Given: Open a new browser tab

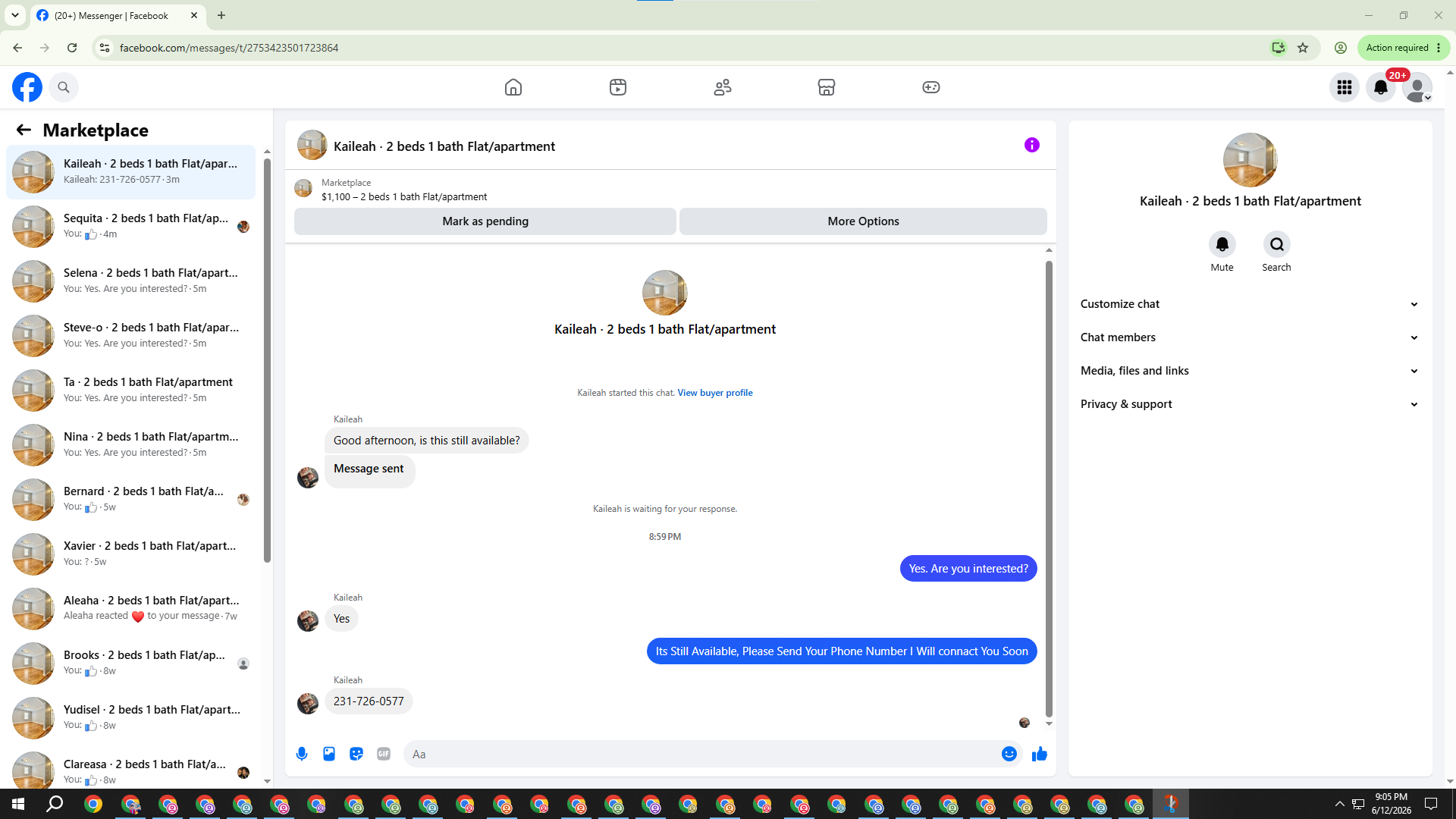Looking at the screenshot, I should pos(221,15).
